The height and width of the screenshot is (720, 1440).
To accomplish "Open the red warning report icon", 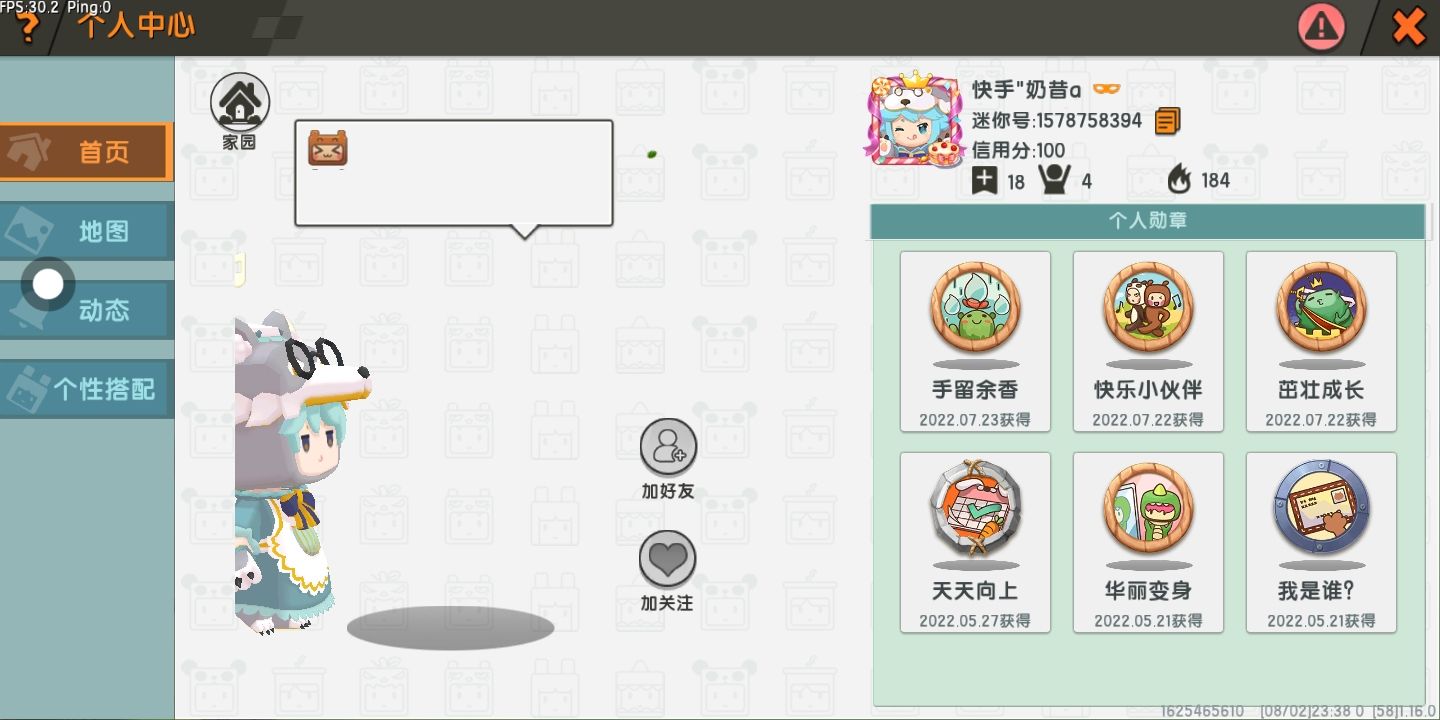I will click(1321, 27).
